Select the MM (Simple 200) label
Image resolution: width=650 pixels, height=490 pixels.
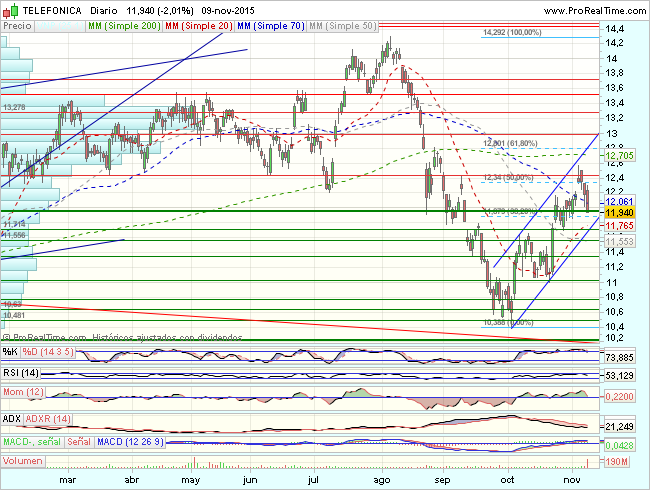click(124, 26)
